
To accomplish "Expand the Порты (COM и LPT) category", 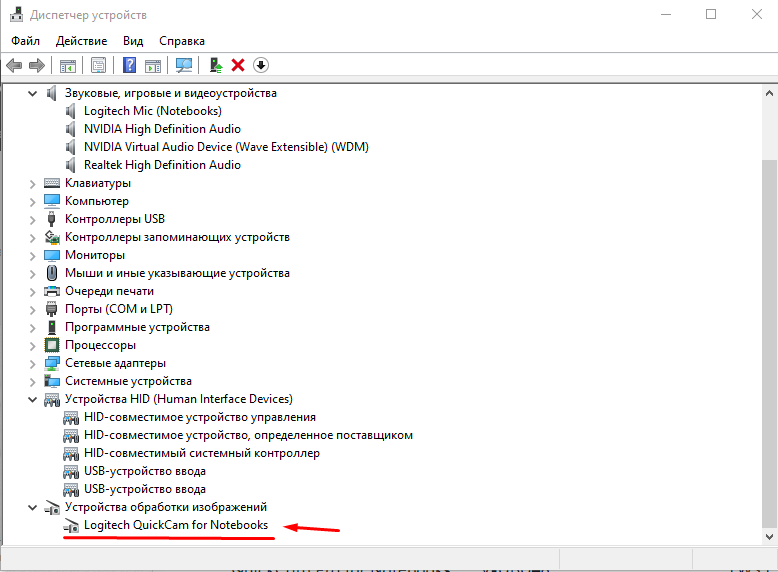I will (x=32, y=310).
